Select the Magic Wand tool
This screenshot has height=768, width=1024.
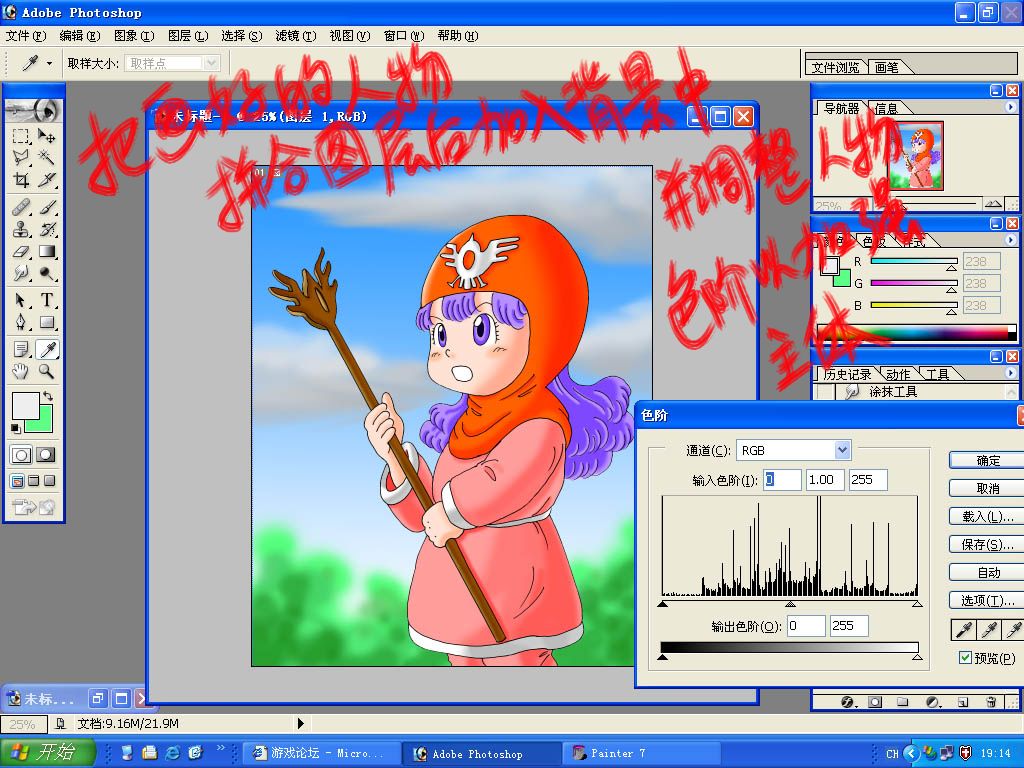pyautogui.click(x=46, y=157)
